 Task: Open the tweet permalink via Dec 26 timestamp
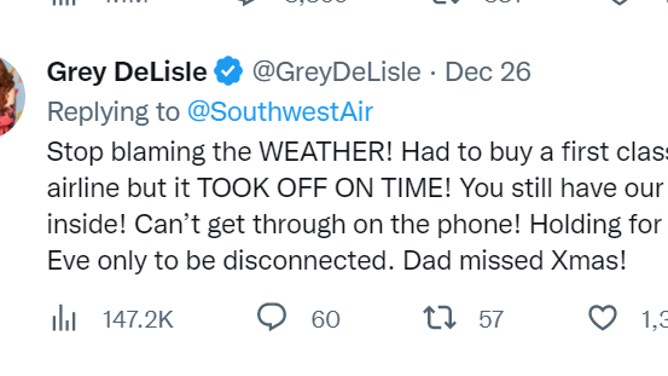click(x=488, y=72)
